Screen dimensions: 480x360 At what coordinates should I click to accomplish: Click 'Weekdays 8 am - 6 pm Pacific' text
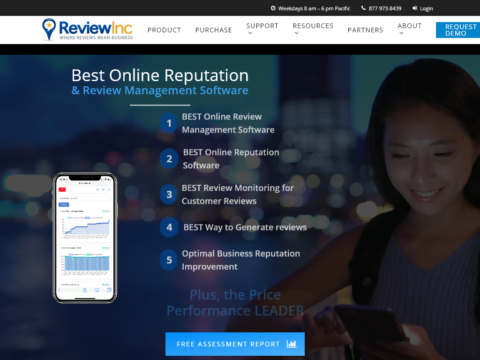[x=314, y=8]
